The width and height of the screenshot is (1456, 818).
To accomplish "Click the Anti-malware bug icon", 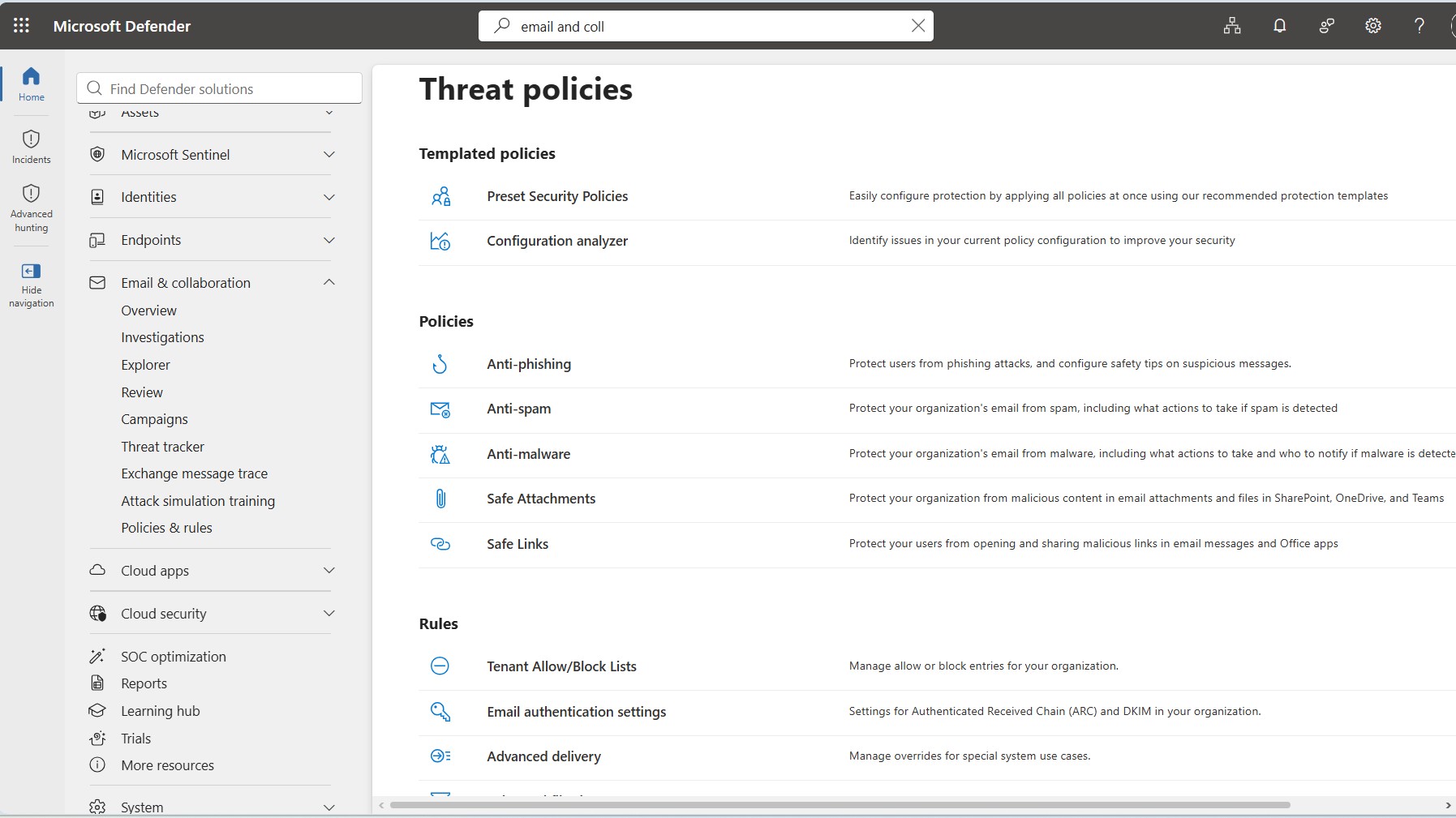I will (440, 454).
